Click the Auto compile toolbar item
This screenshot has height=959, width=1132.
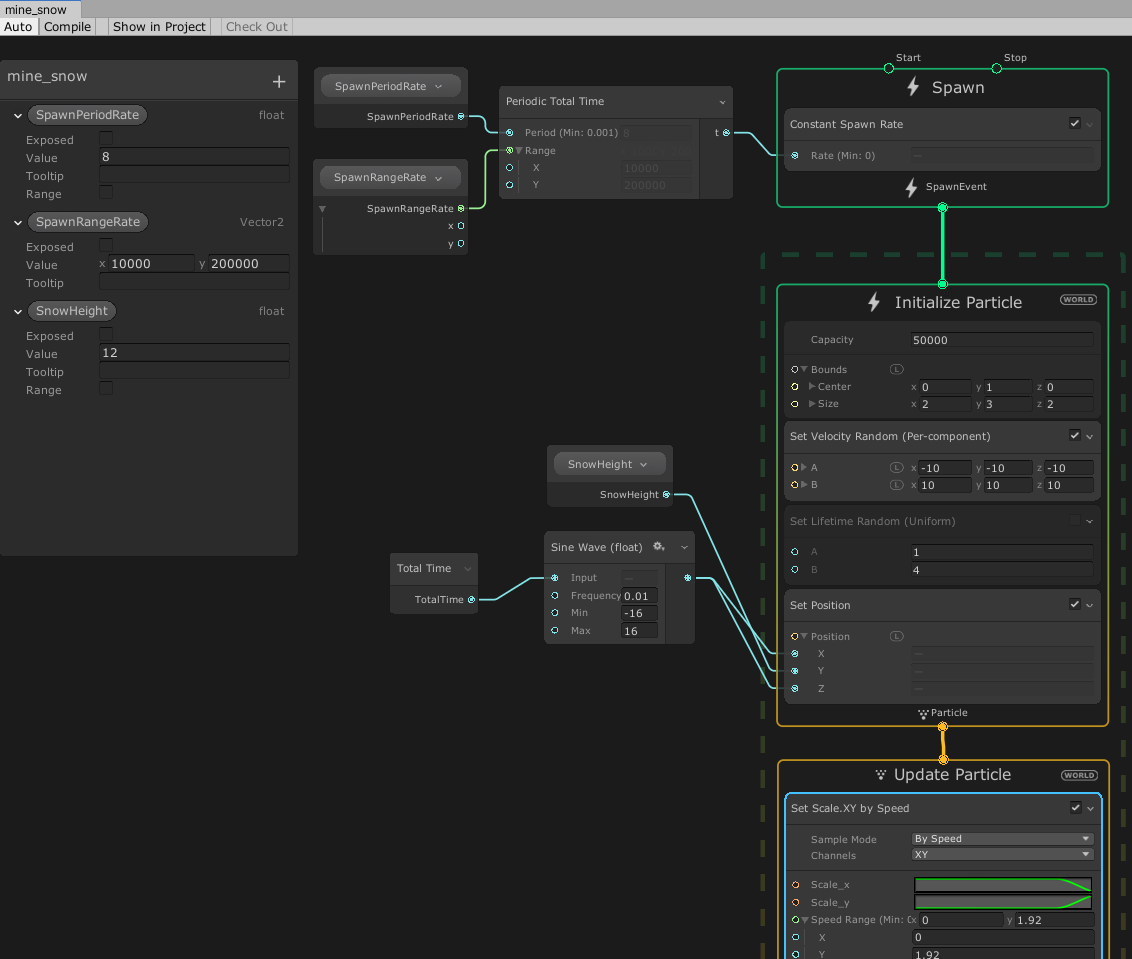point(18,27)
